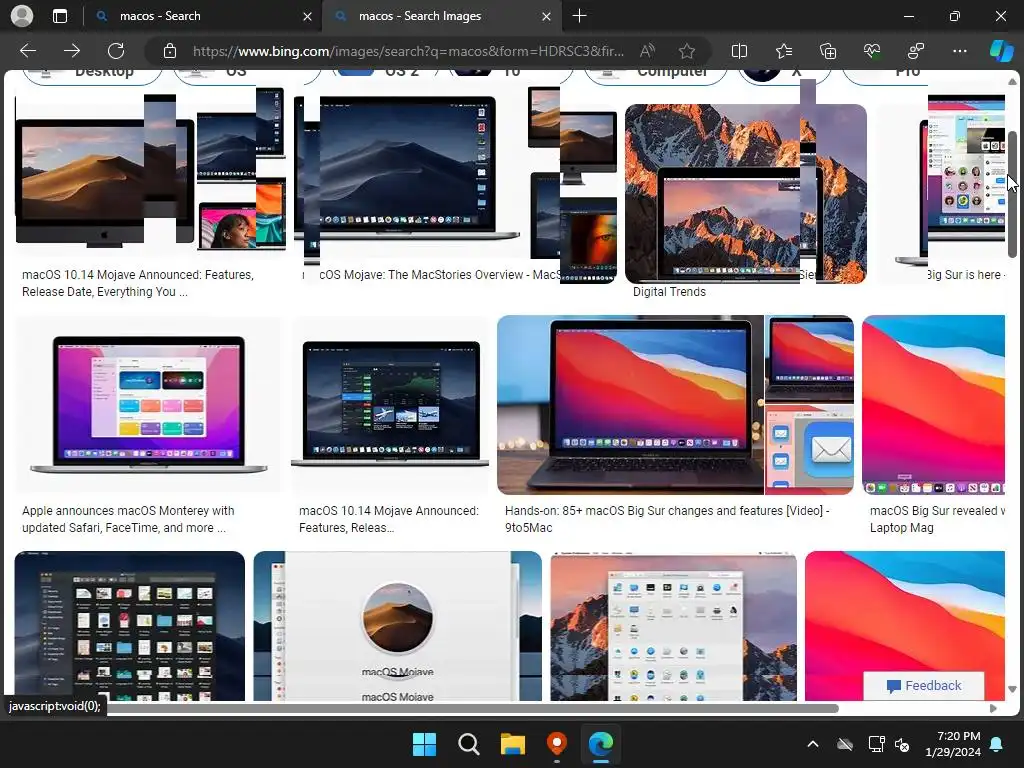Image resolution: width=1024 pixels, height=768 pixels.
Task: Open Collections panel
Action: (x=827, y=51)
